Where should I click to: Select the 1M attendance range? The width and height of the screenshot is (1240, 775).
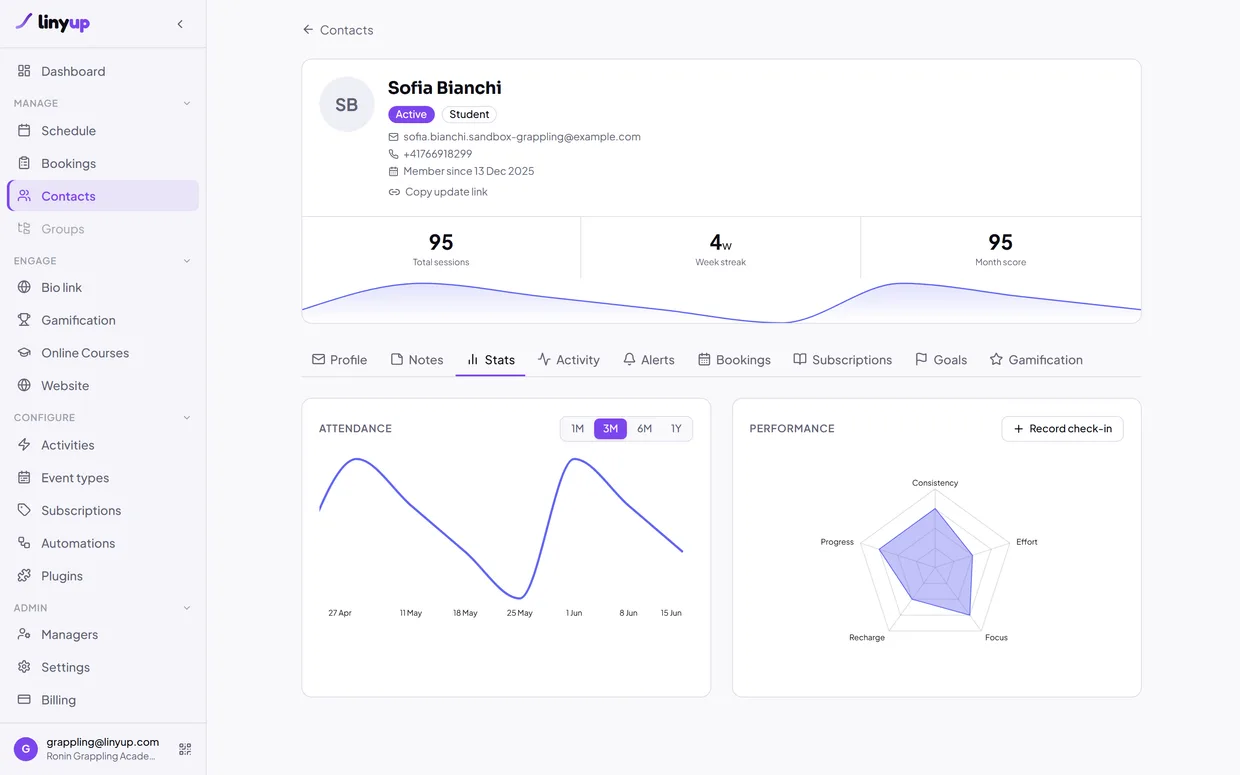tap(577, 429)
